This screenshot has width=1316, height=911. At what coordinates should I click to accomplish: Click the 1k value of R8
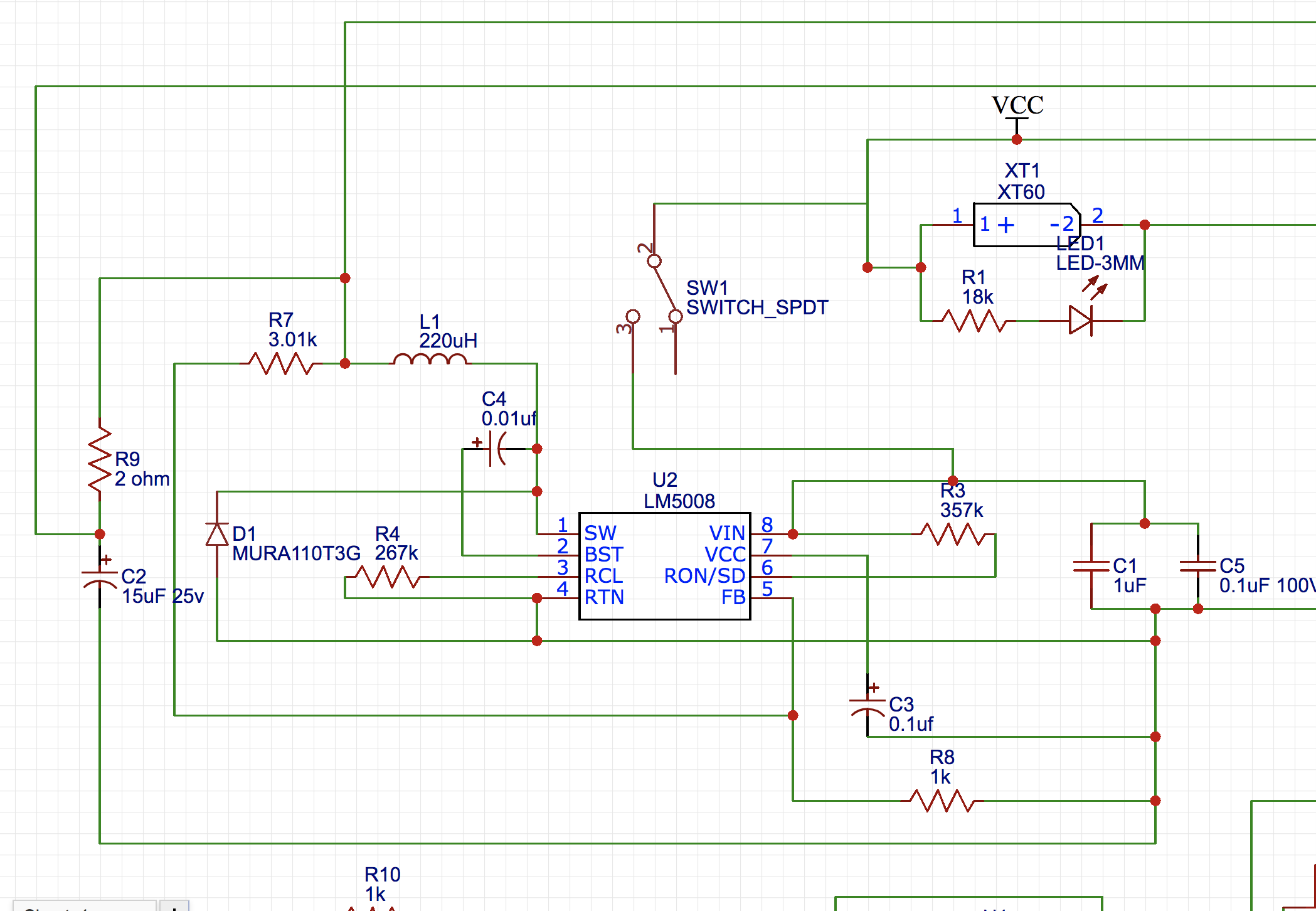(940, 777)
